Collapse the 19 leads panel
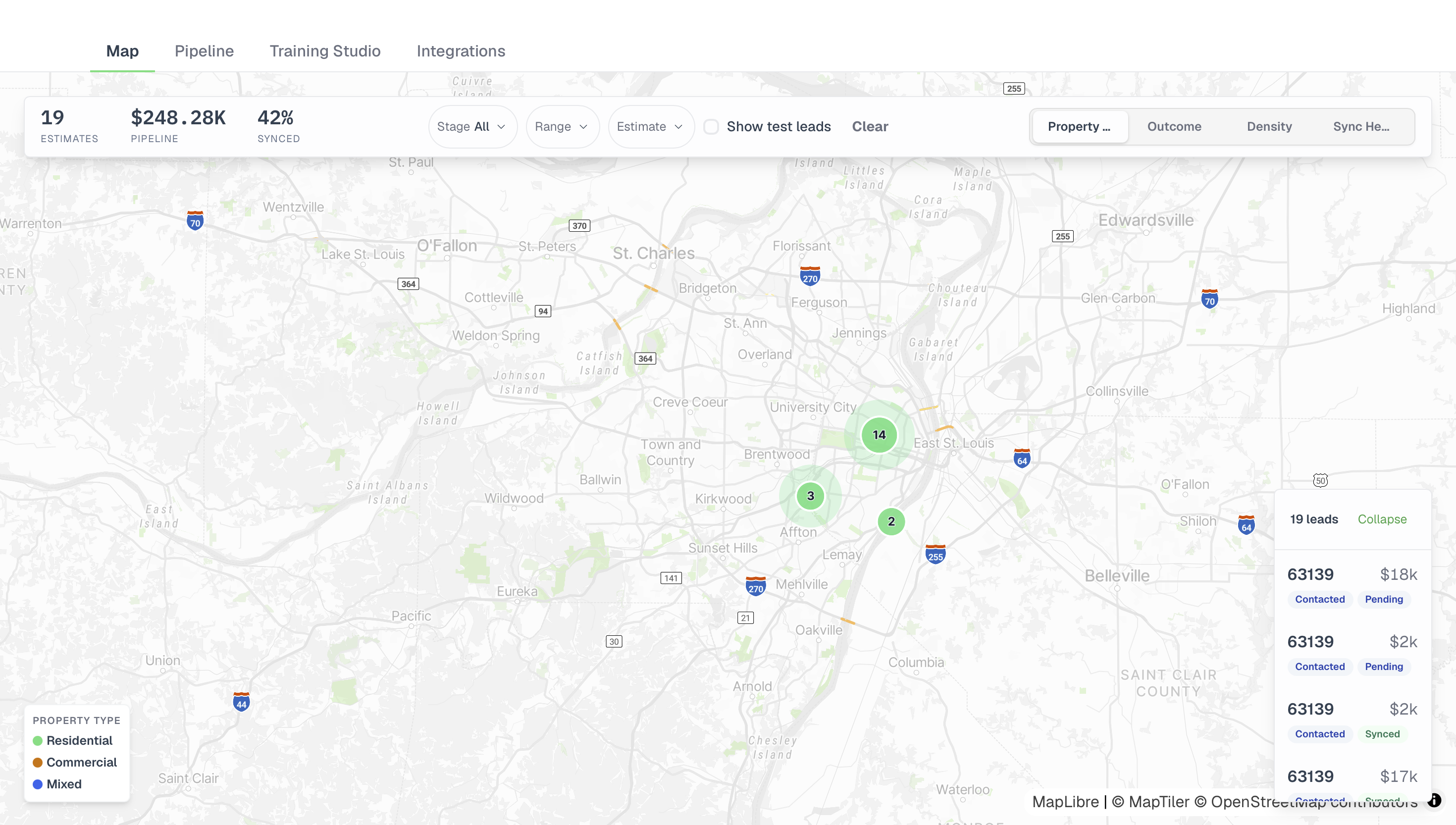This screenshot has height=825, width=1456. pyautogui.click(x=1382, y=519)
